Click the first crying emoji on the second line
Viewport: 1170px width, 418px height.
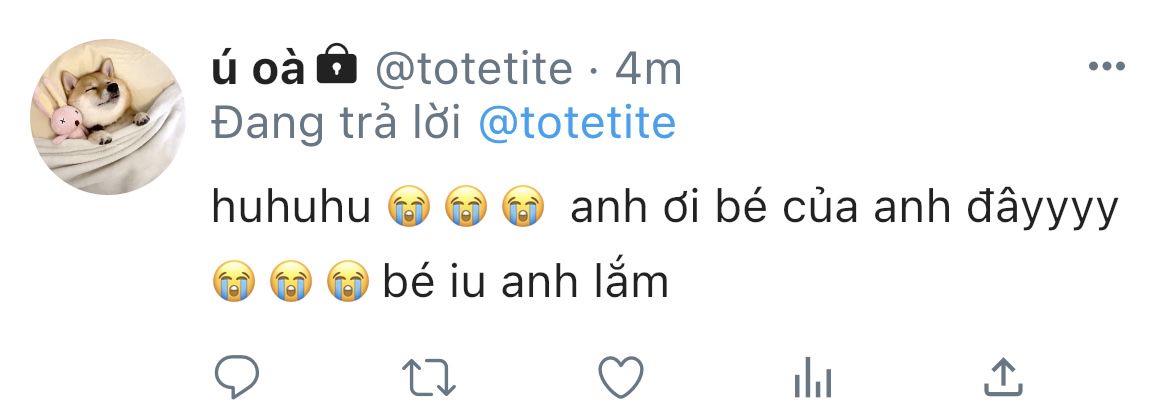[235, 284]
